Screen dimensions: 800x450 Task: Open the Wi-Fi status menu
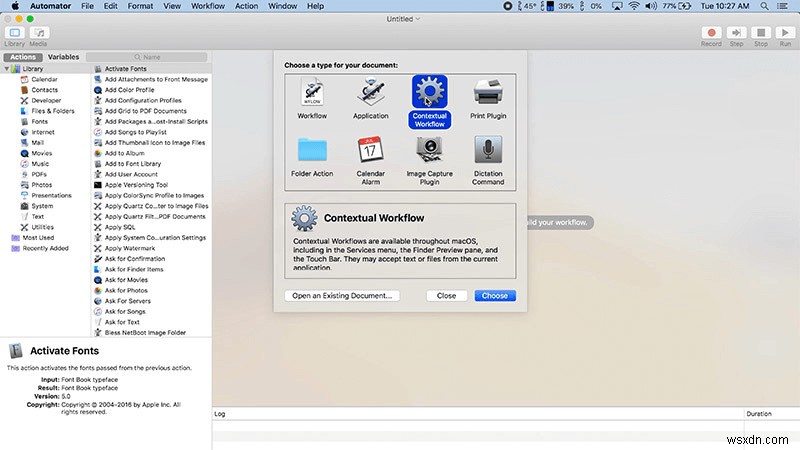pos(634,6)
